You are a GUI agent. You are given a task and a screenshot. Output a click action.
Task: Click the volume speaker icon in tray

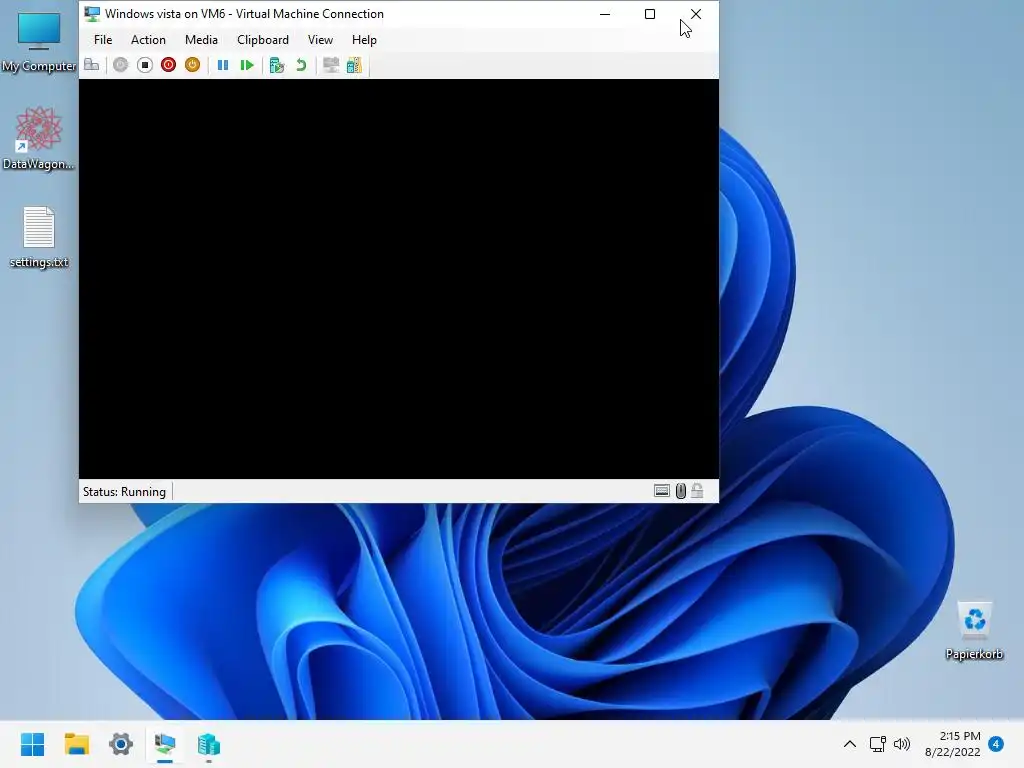(902, 744)
